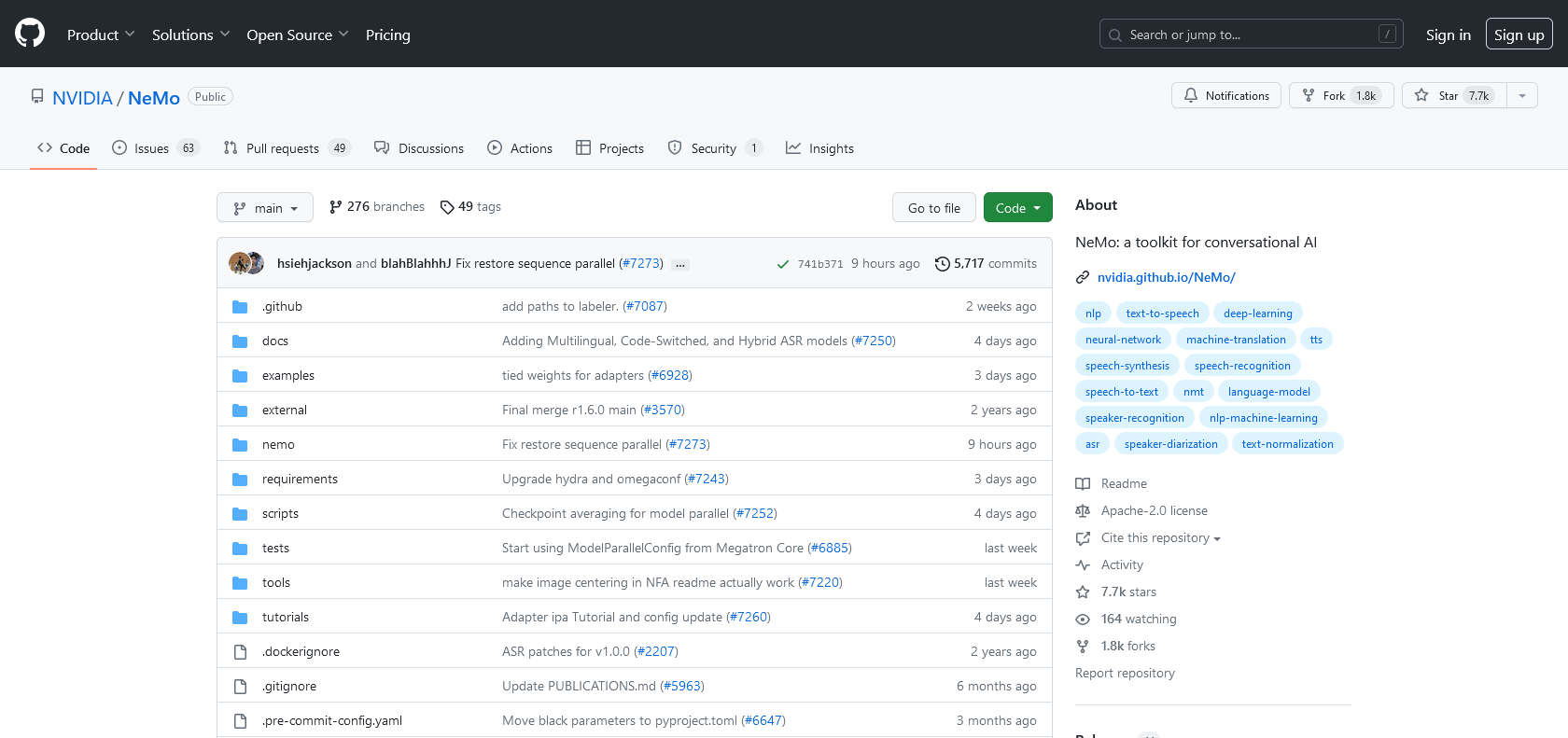Viewport: 1568px width, 738px height.
Task: Open the main branch selector
Action: (x=265, y=207)
